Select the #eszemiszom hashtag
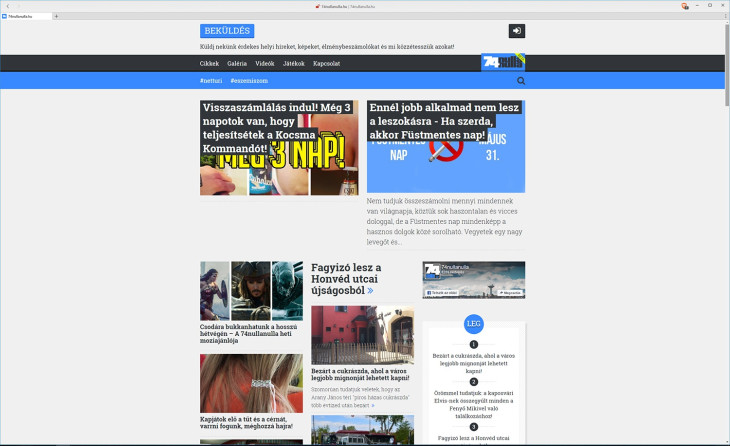 click(249, 81)
